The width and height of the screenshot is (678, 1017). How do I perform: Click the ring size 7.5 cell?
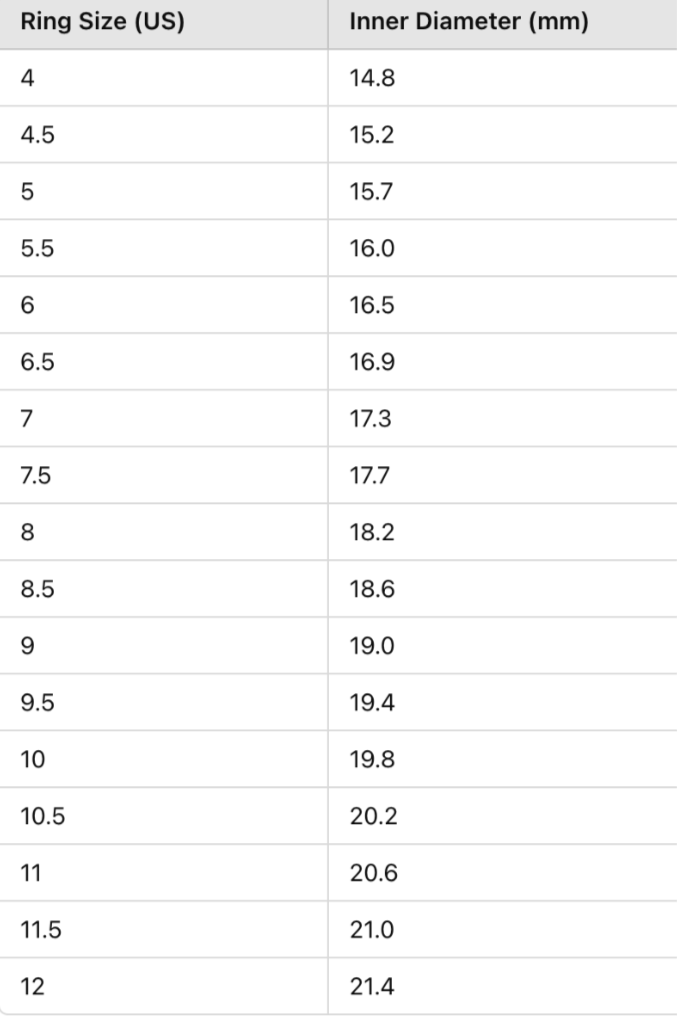click(x=37, y=475)
